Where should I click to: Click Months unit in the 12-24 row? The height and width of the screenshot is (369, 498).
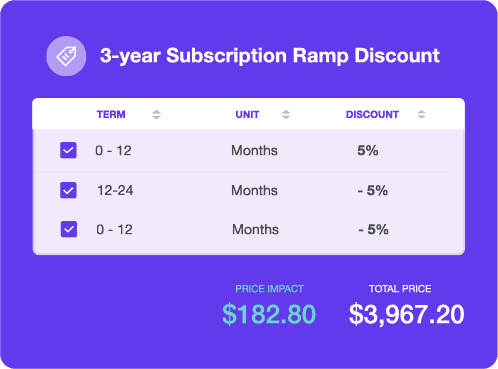click(x=254, y=190)
